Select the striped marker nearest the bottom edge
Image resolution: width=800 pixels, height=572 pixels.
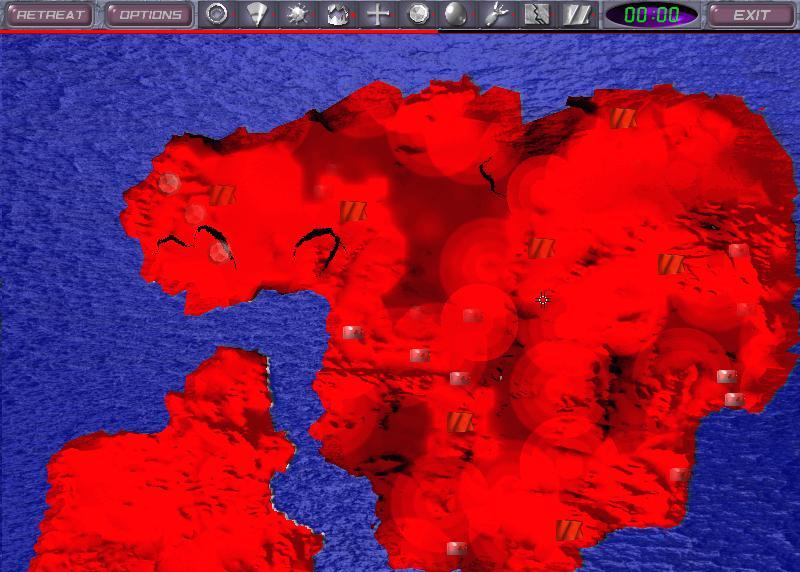[x=568, y=530]
